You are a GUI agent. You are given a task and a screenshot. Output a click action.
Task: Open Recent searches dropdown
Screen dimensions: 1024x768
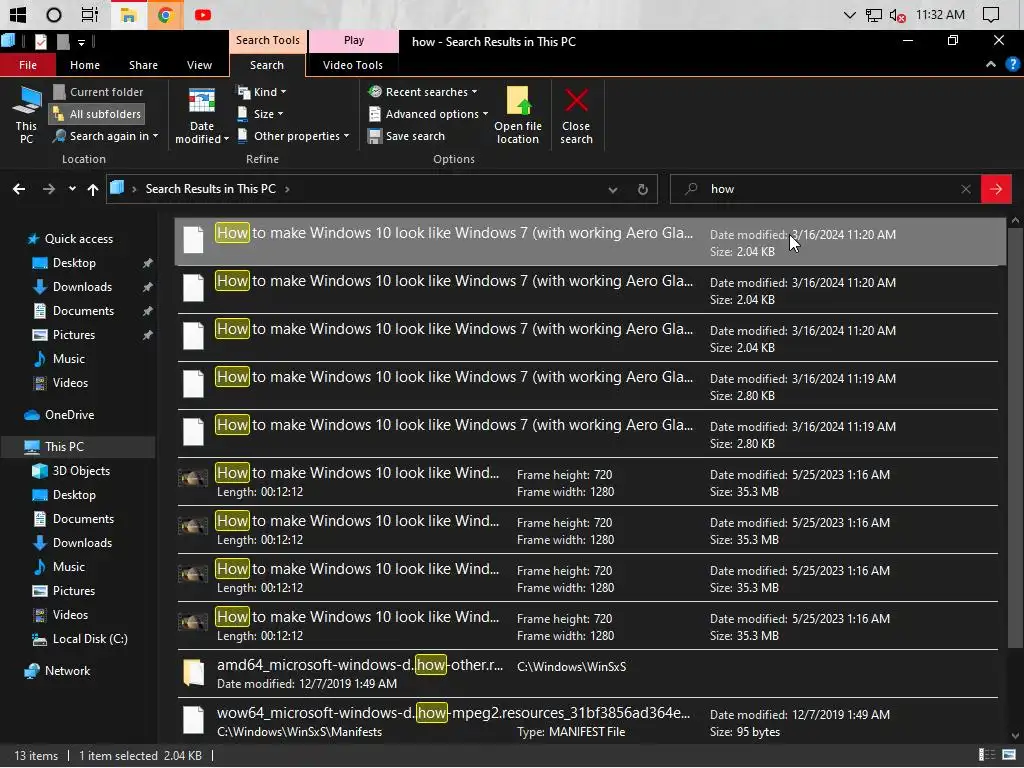pyautogui.click(x=423, y=92)
